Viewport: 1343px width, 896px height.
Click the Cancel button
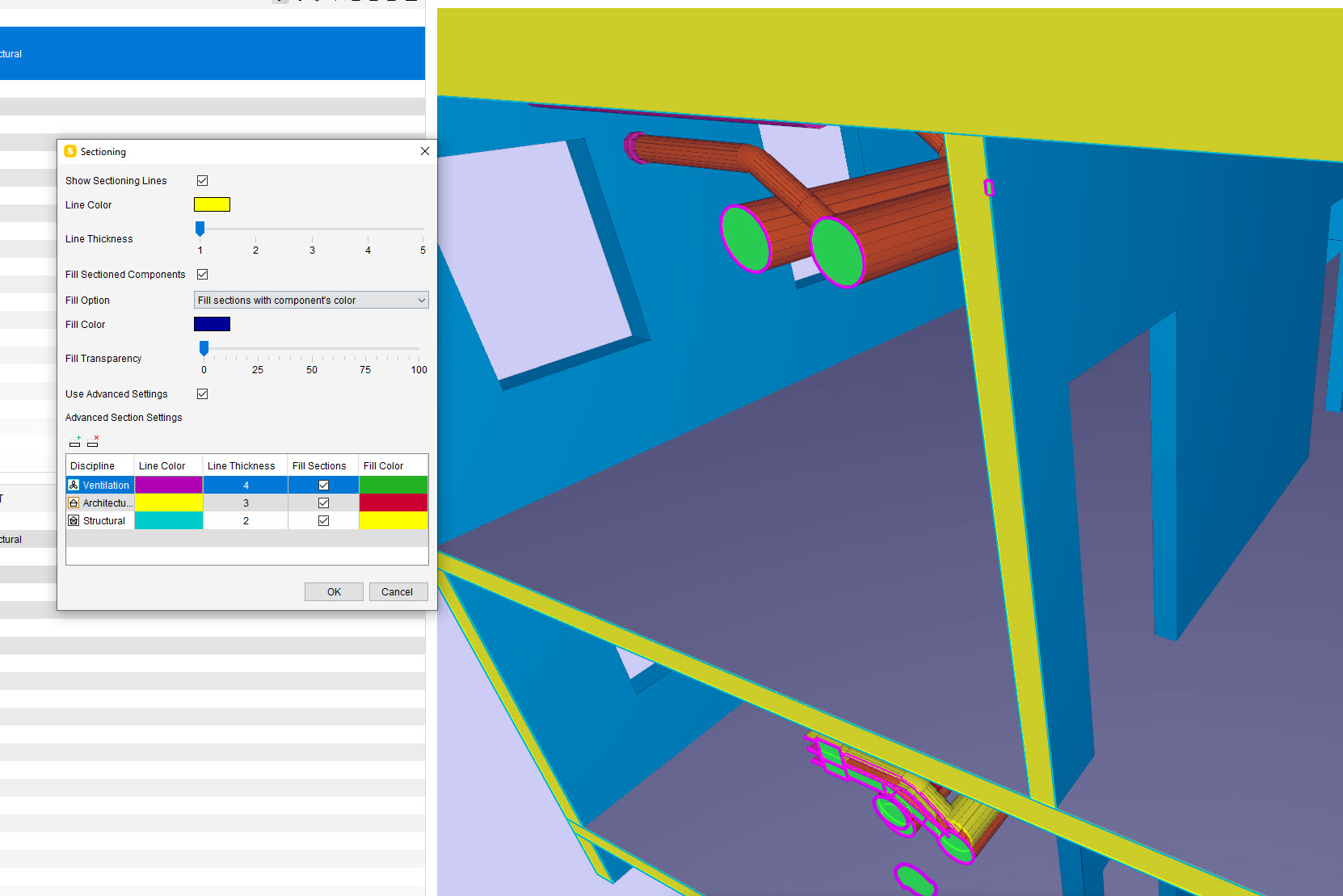[x=398, y=592]
